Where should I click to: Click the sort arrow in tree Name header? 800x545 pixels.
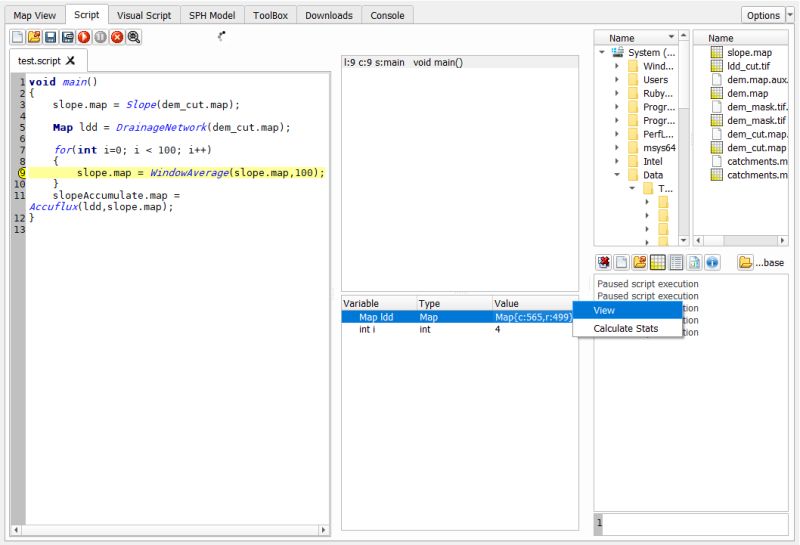coord(671,37)
